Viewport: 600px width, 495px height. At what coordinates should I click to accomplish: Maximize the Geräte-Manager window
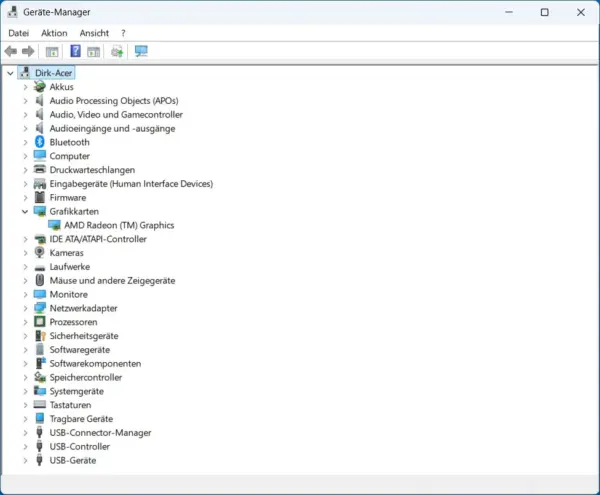(545, 12)
